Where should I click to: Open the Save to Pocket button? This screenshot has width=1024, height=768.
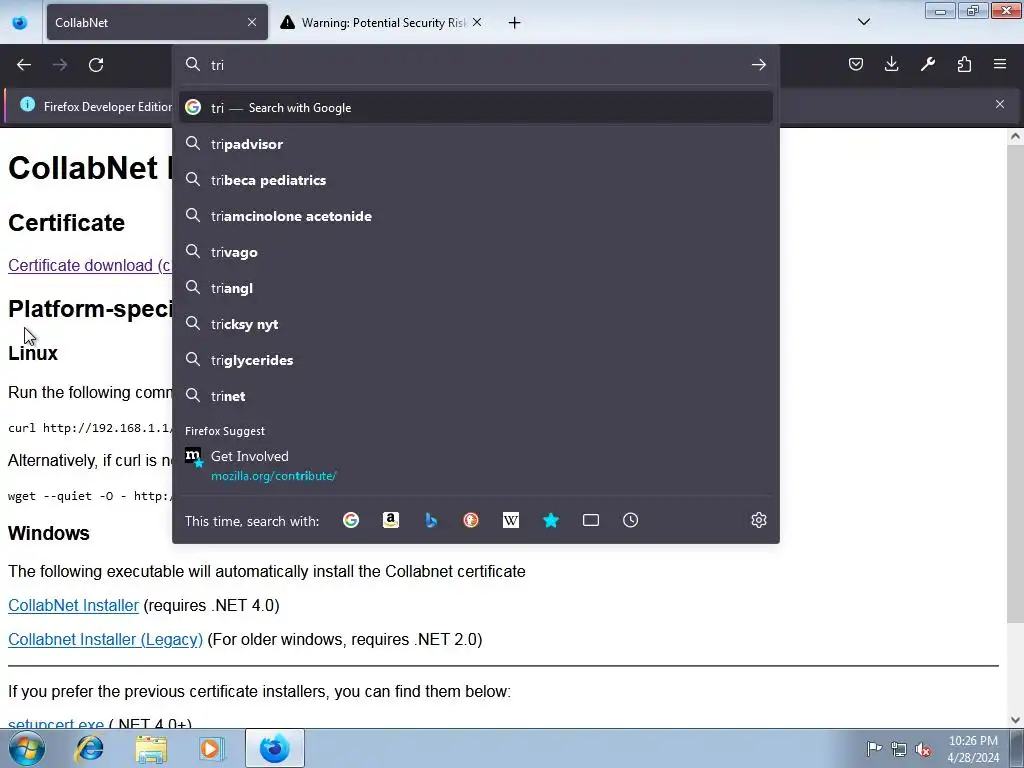[x=856, y=64]
